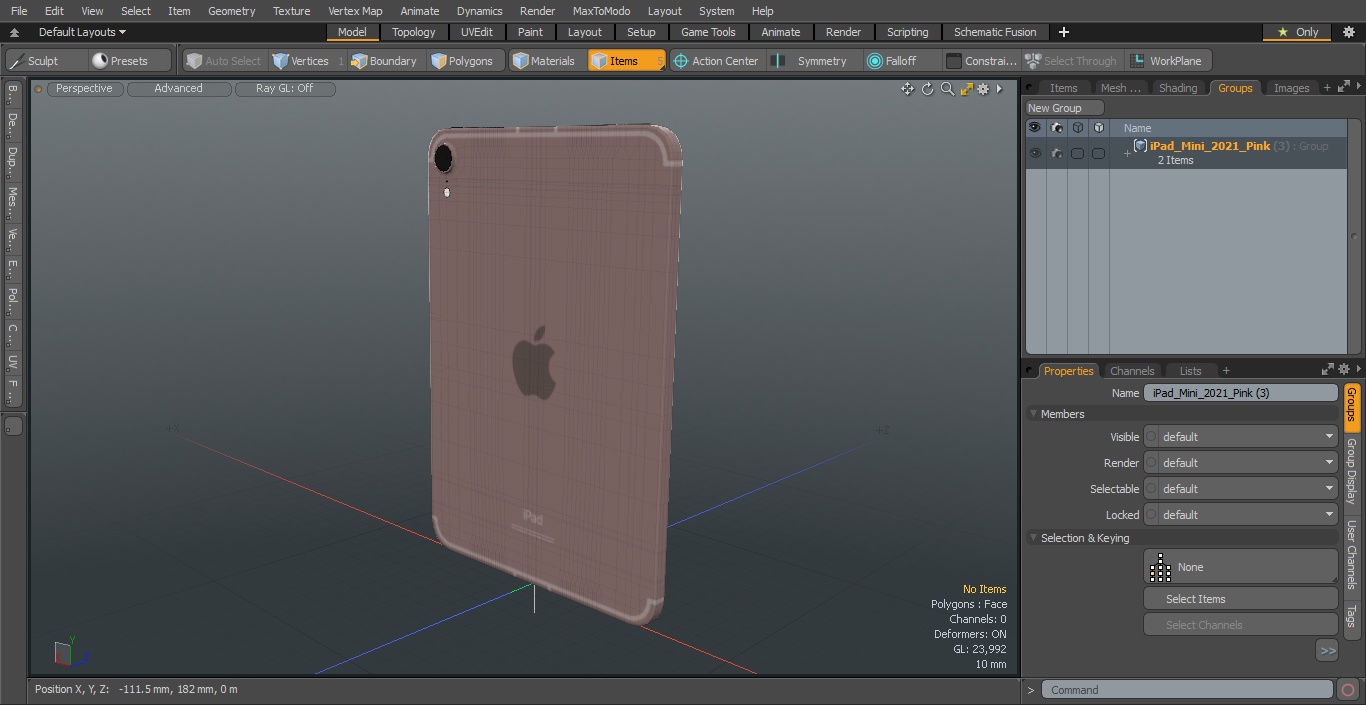Screen dimensions: 1366x705
Task: Open the Vertex Map menu
Action: click(x=355, y=11)
